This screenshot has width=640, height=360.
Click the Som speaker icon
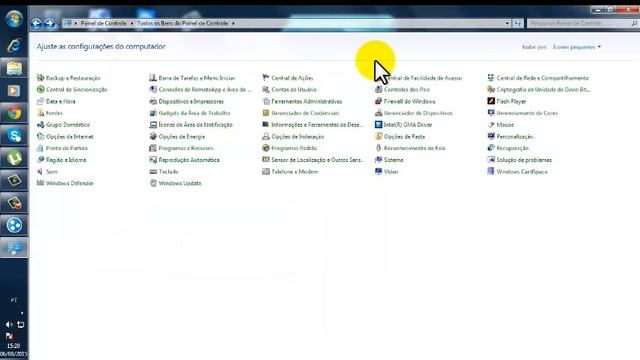tap(40, 172)
